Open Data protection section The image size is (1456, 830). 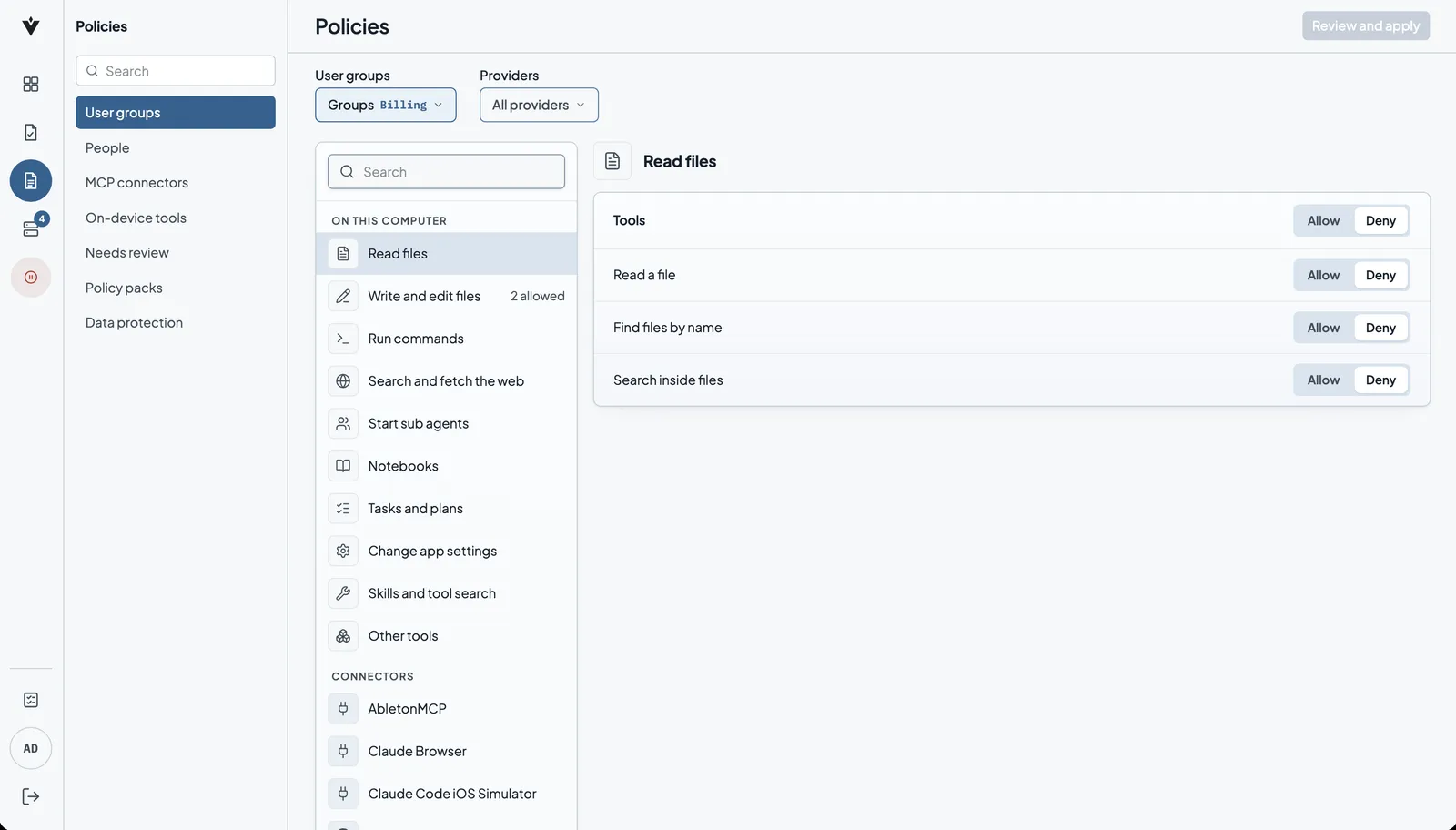tap(176, 323)
